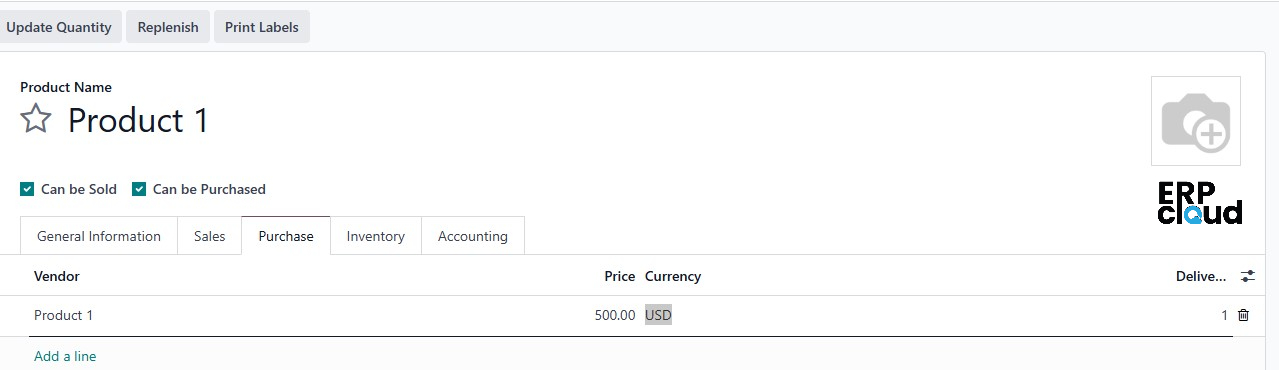Select the Product 1 vendor cell
This screenshot has width=1279, height=370.
coord(64,315)
